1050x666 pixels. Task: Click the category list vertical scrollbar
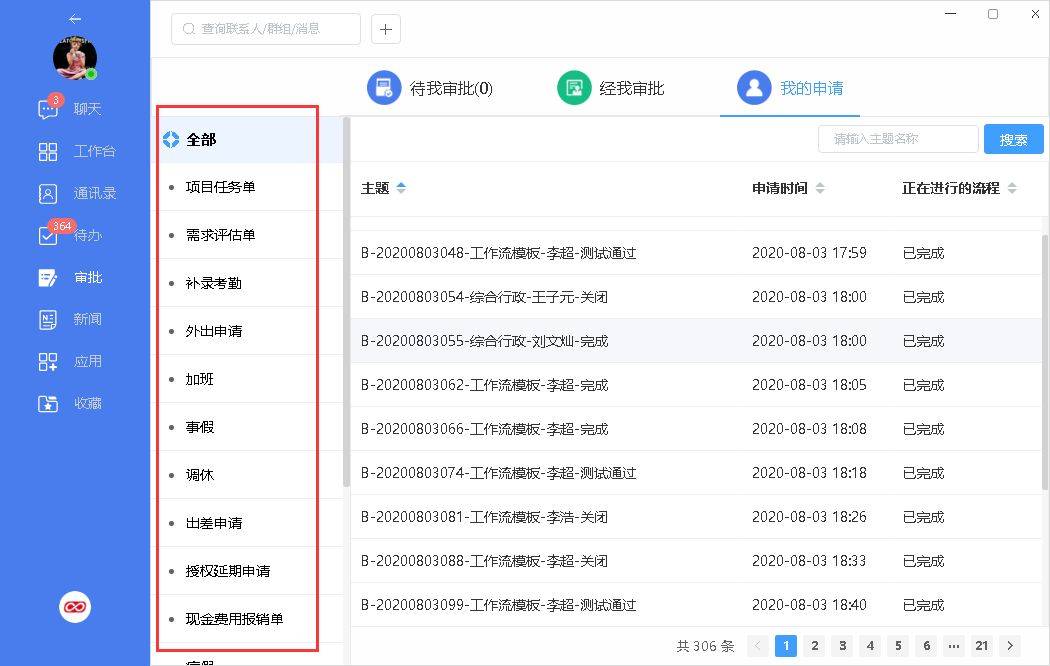(347, 300)
